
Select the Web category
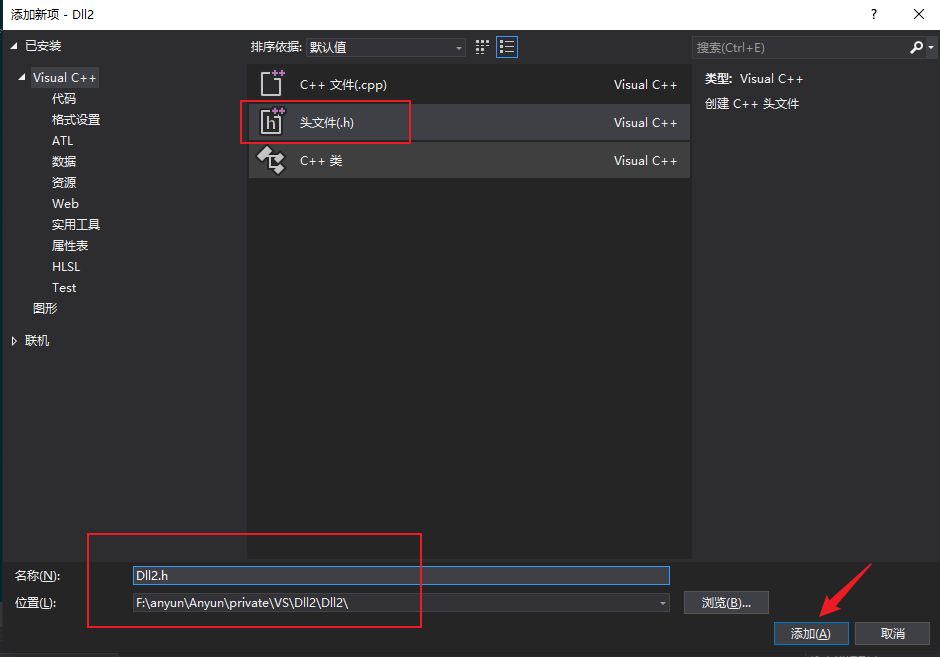[65, 204]
